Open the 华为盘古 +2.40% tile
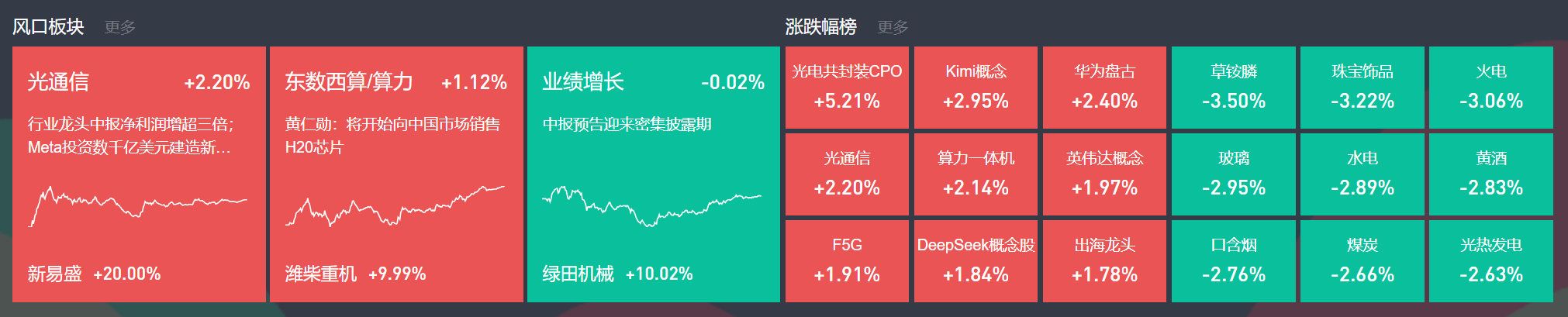This screenshot has height=317, width=1568. [x=1104, y=88]
